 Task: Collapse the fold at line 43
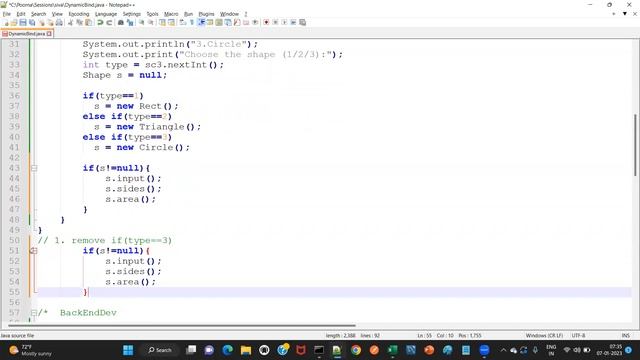pos(34,168)
